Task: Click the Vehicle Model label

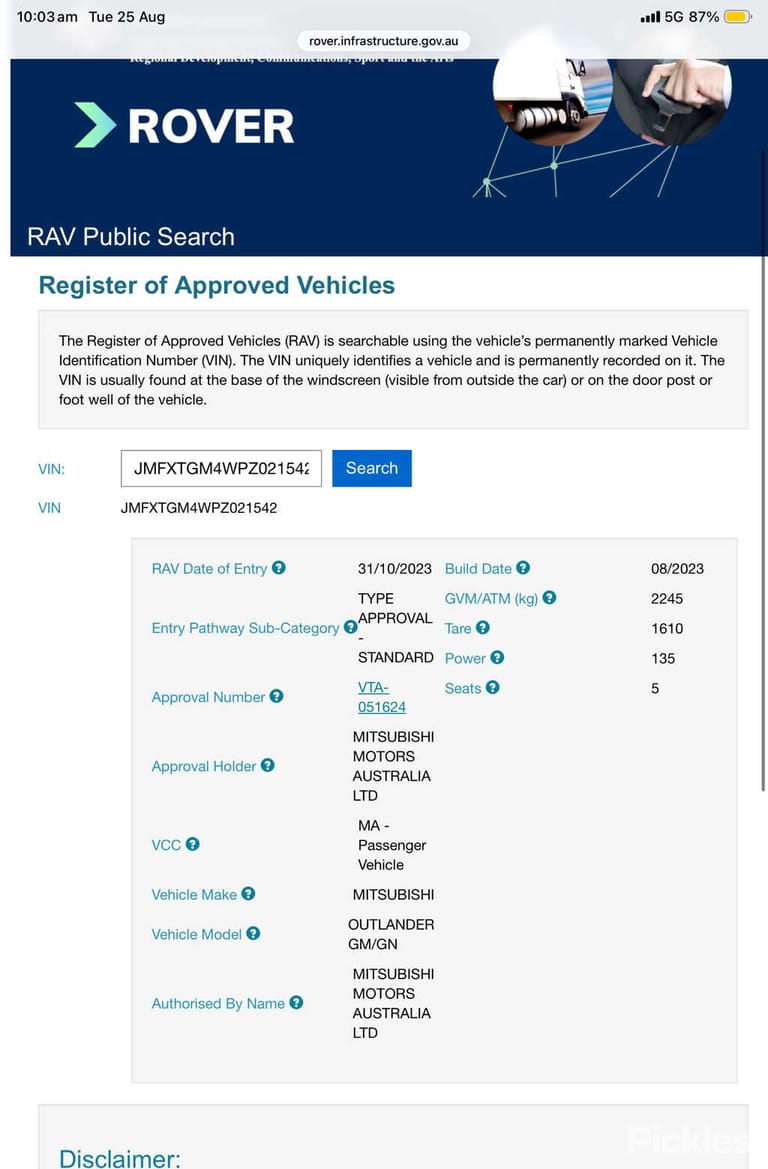Action: click(196, 934)
